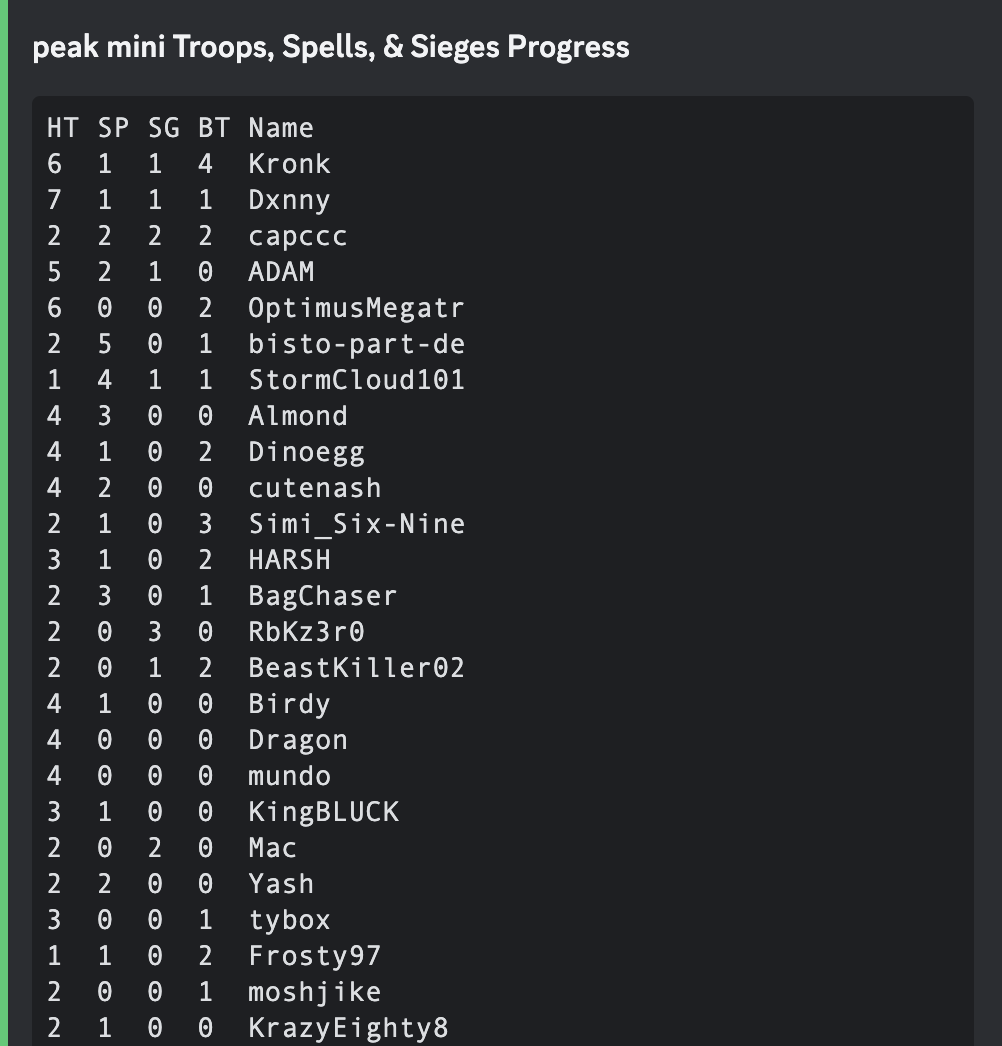Select the Kronk player name

click(x=289, y=164)
